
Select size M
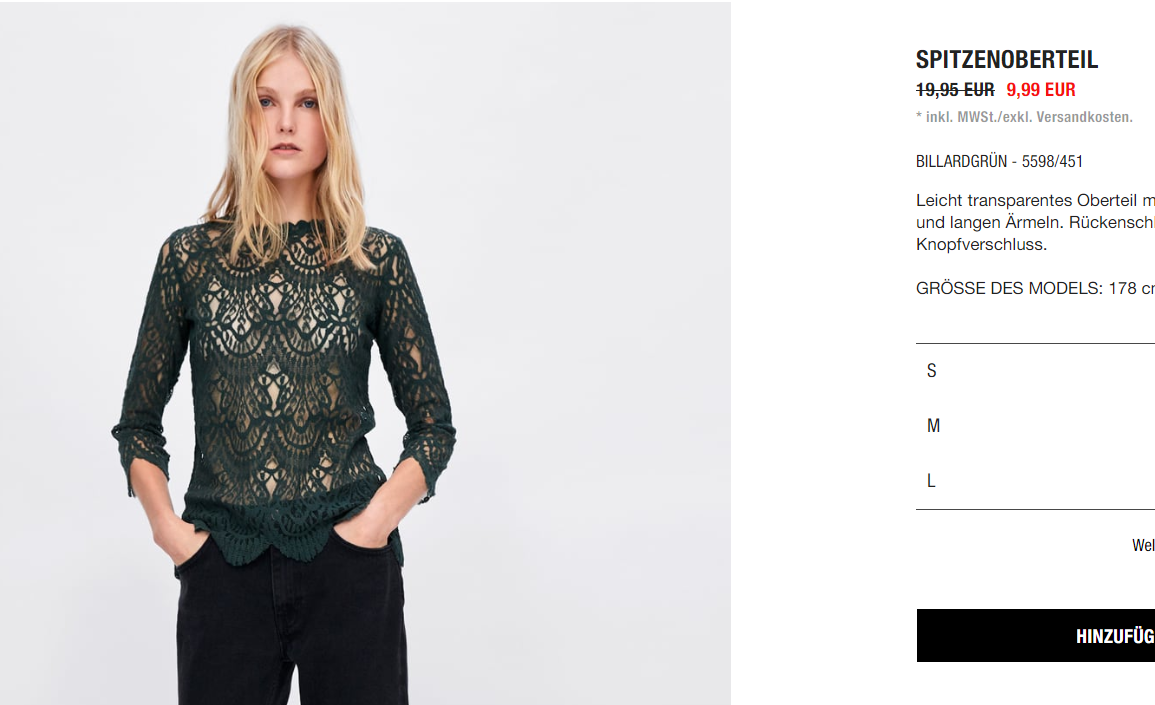pyautogui.click(x=1035, y=426)
